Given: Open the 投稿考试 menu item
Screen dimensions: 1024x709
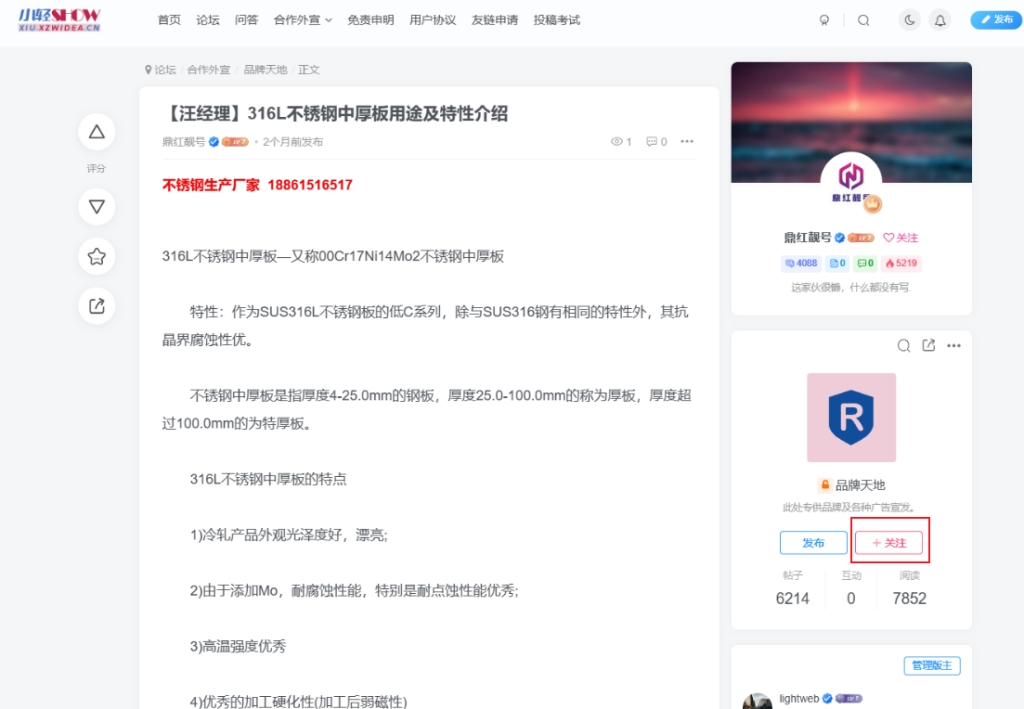Looking at the screenshot, I should pos(556,20).
